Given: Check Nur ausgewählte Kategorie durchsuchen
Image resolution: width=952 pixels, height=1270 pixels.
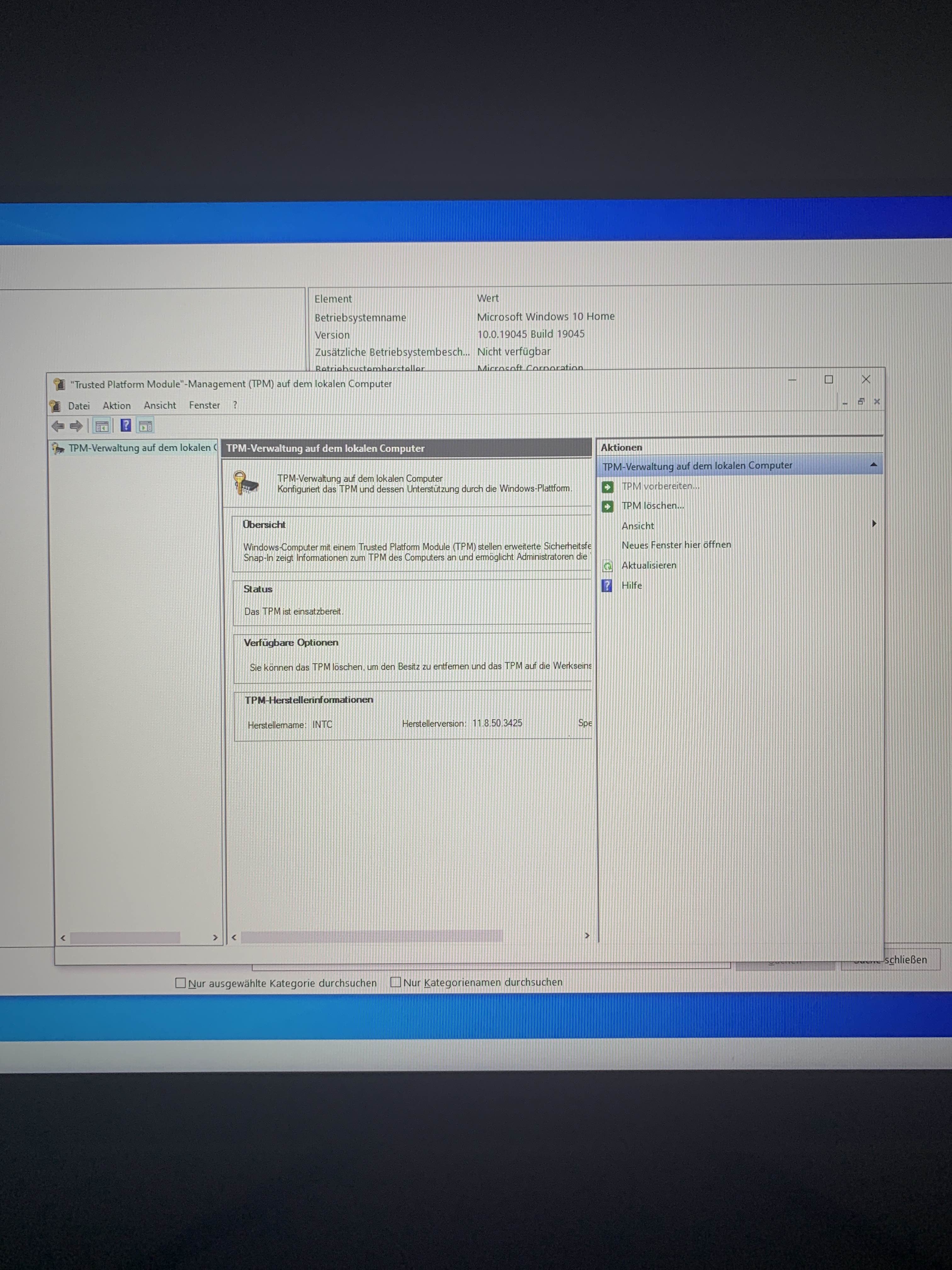Looking at the screenshot, I should click(181, 983).
